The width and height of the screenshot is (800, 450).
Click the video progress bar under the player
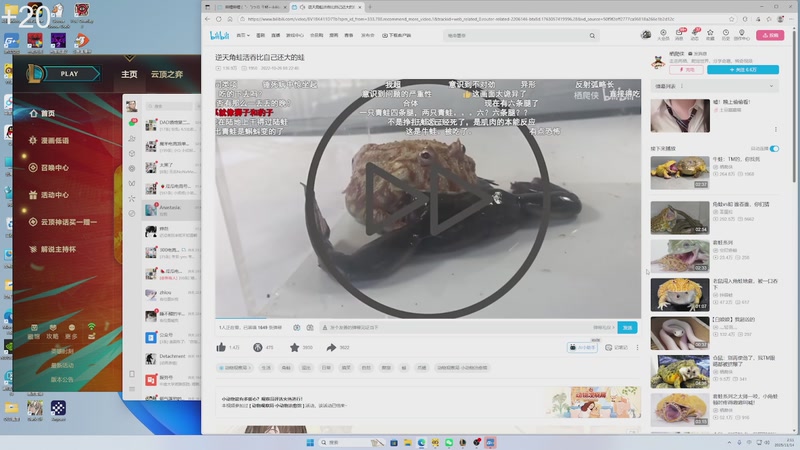coord(428,318)
